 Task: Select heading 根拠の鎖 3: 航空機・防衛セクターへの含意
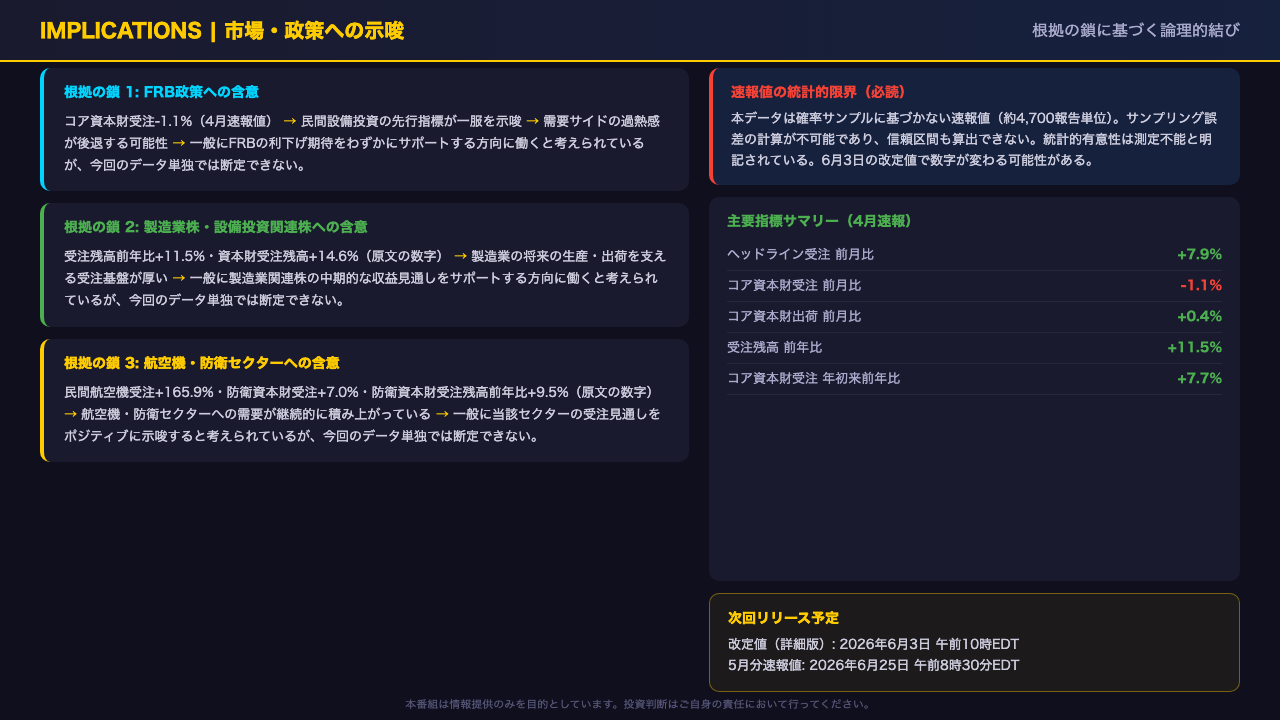pos(201,362)
